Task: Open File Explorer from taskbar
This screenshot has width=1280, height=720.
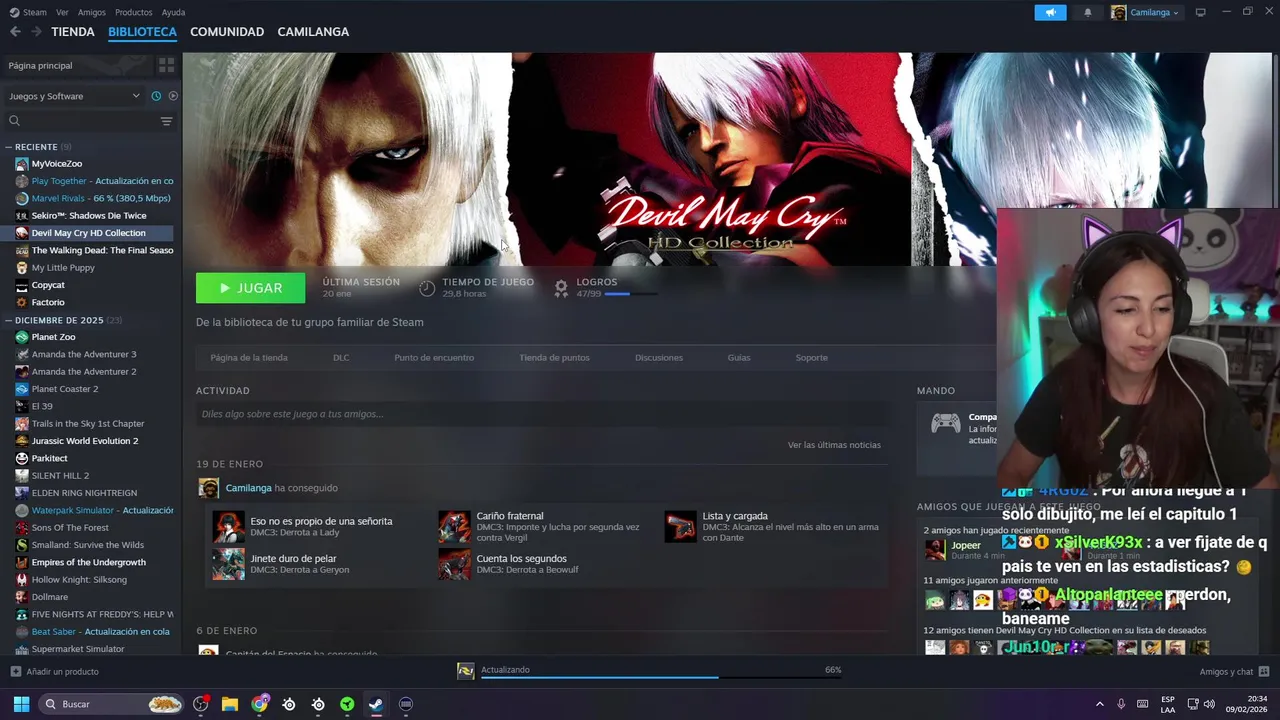Action: tap(229, 704)
